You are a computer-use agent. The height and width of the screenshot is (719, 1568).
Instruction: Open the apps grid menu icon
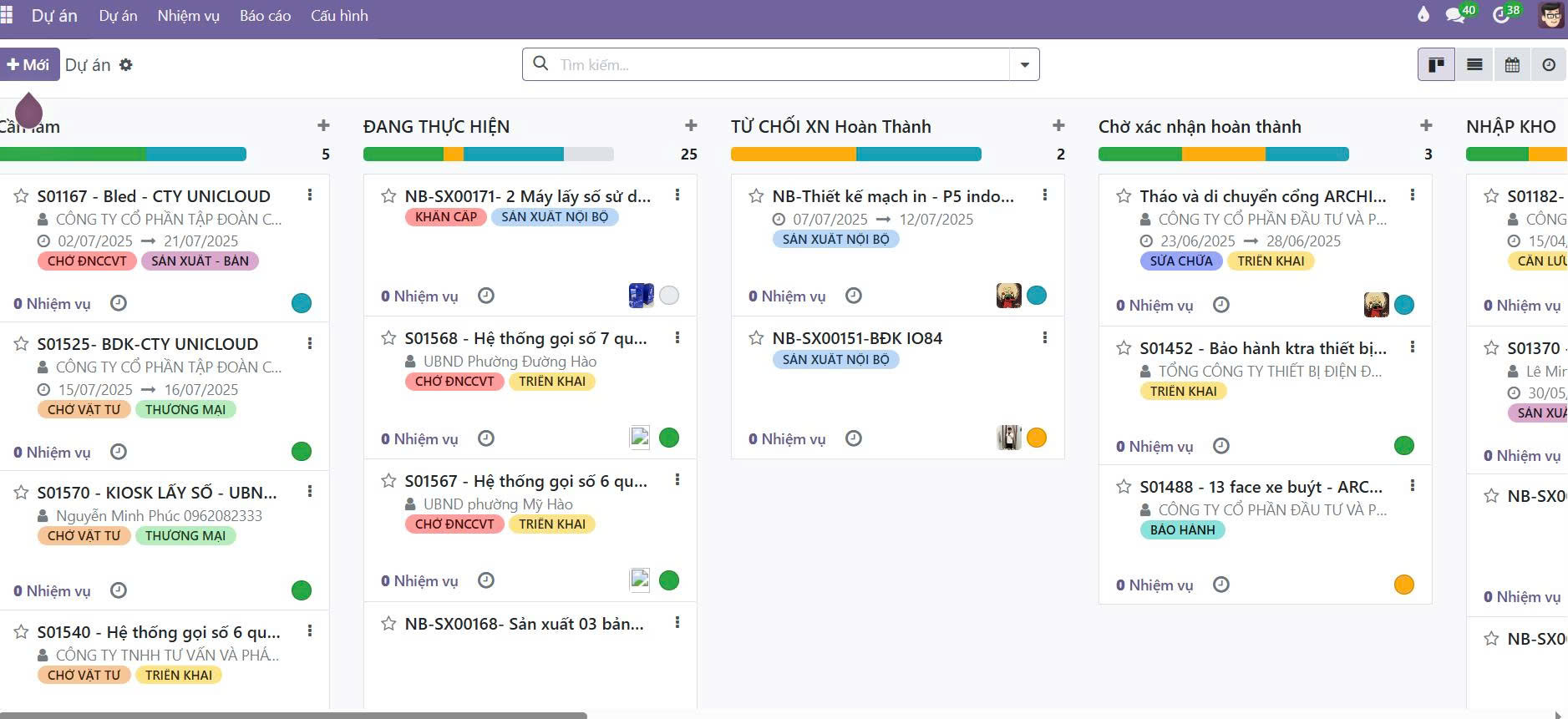click(x=7, y=15)
